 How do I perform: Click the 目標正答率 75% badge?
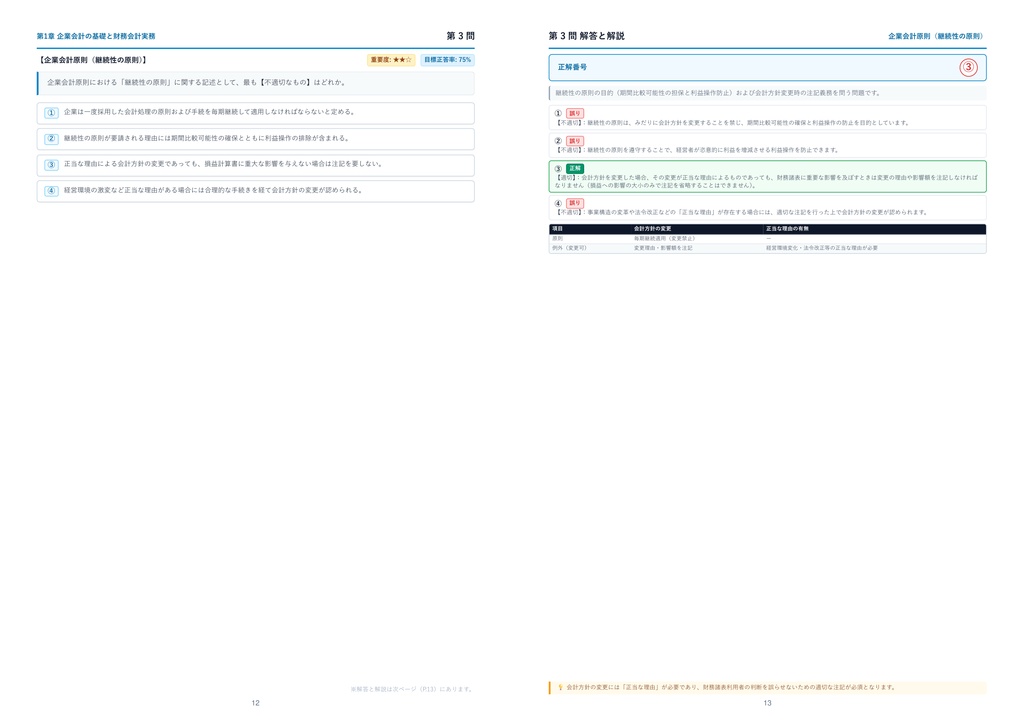[x=447, y=60]
